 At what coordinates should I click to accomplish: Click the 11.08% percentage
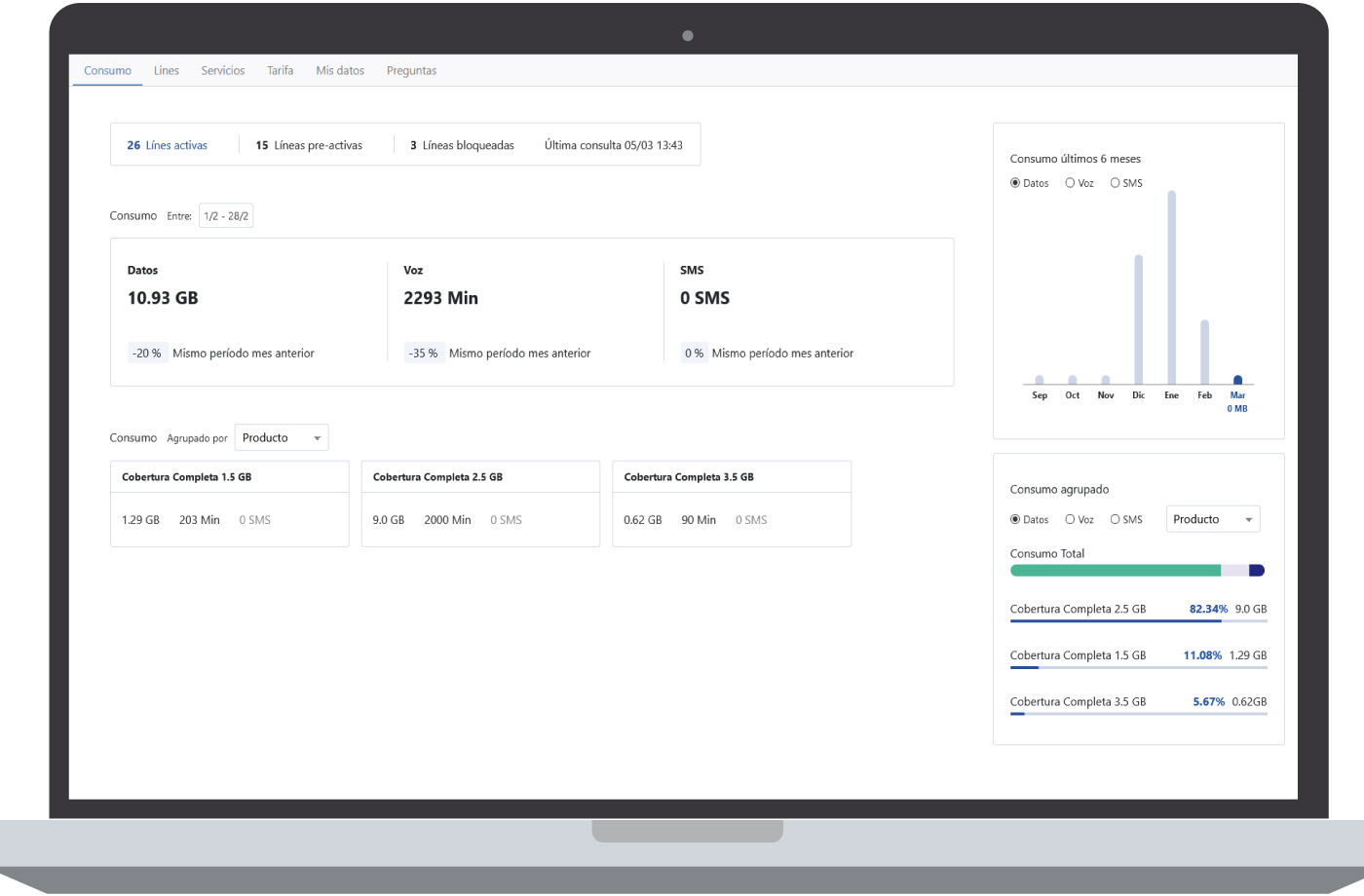click(x=1202, y=655)
